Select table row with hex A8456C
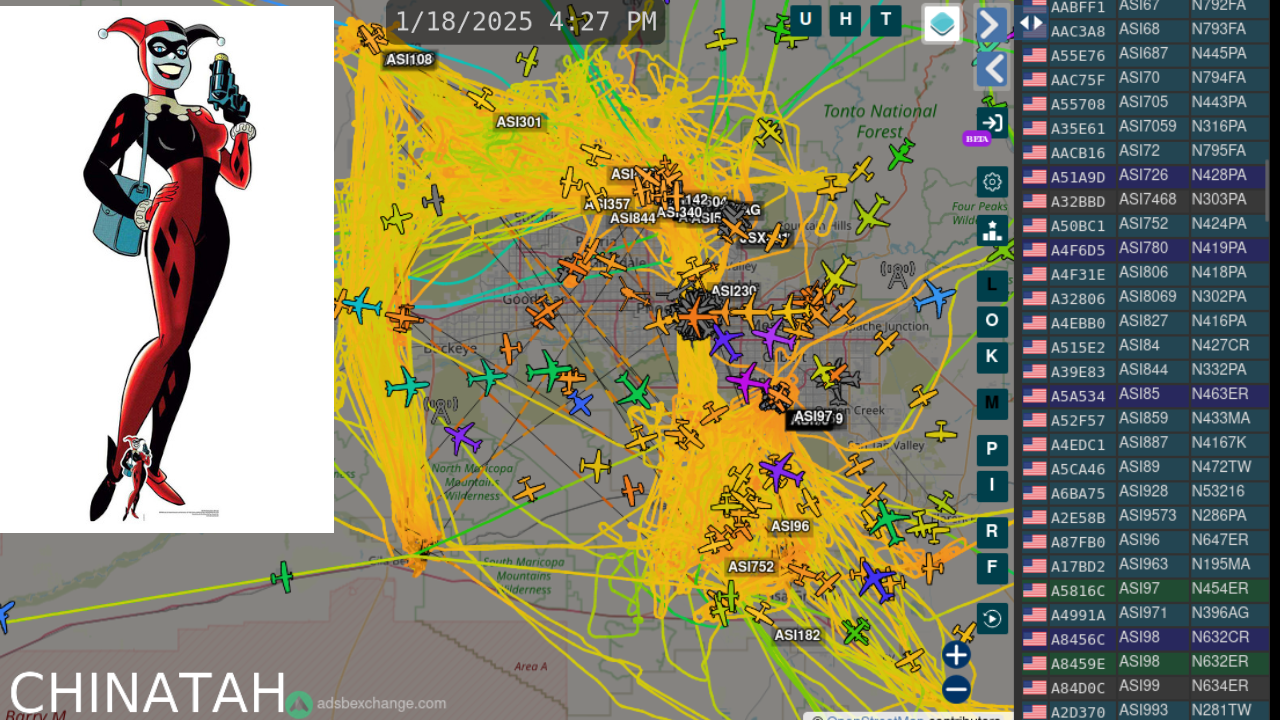This screenshot has height=720, width=1280. pos(1145,638)
